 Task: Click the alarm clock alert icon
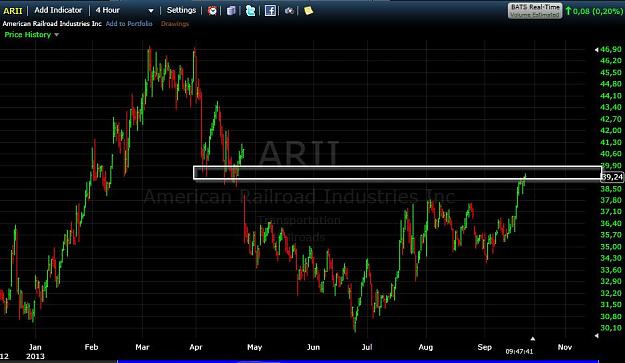212,11
